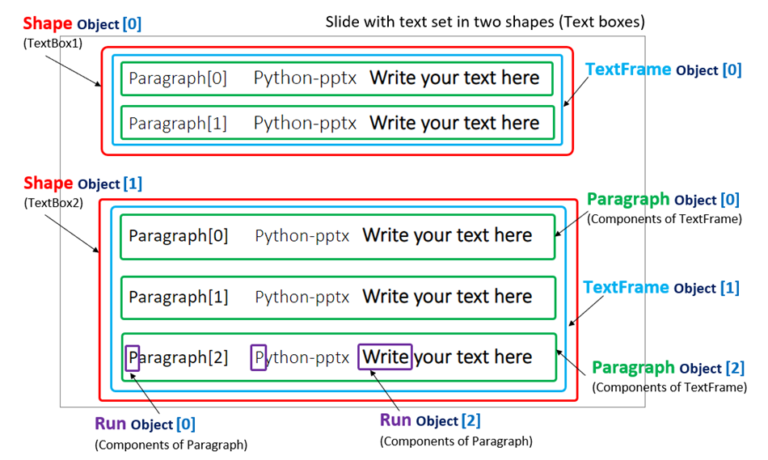This screenshot has width=768, height=460.
Task: Click the "TextFrame Object [1]" label
Action: click(x=661, y=288)
